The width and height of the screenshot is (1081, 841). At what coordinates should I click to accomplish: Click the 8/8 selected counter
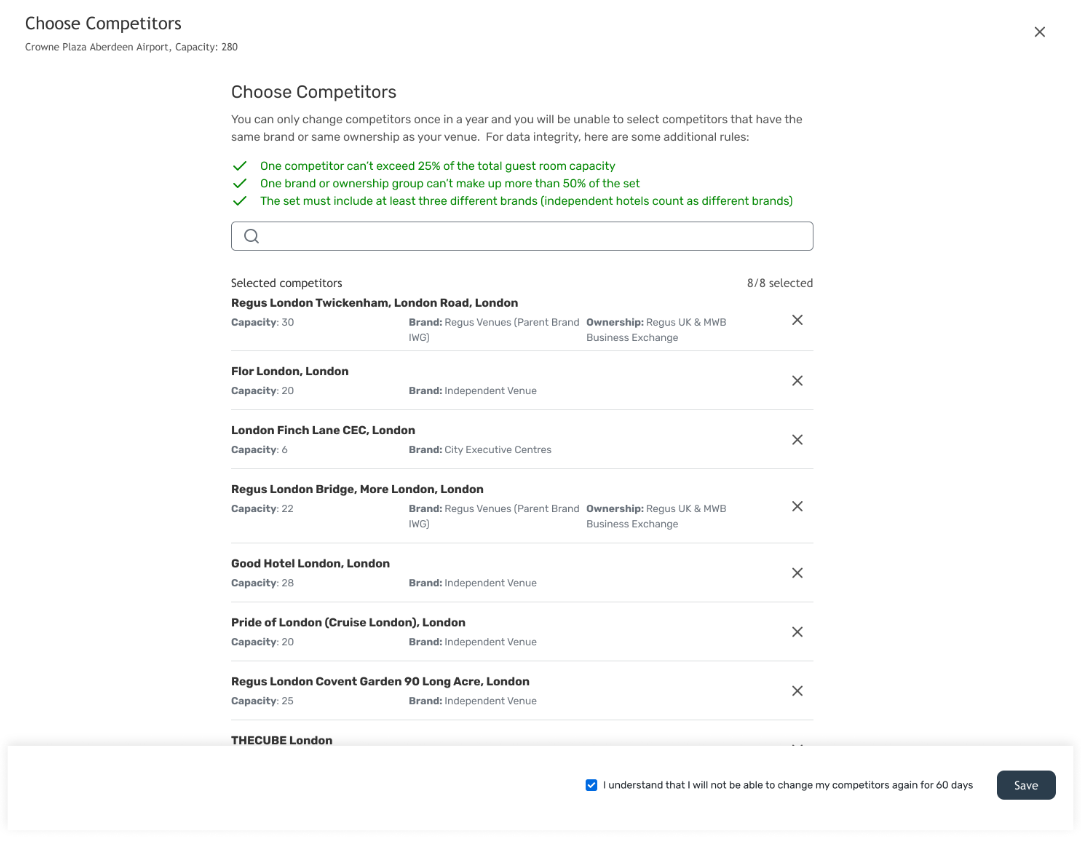[x=780, y=283]
